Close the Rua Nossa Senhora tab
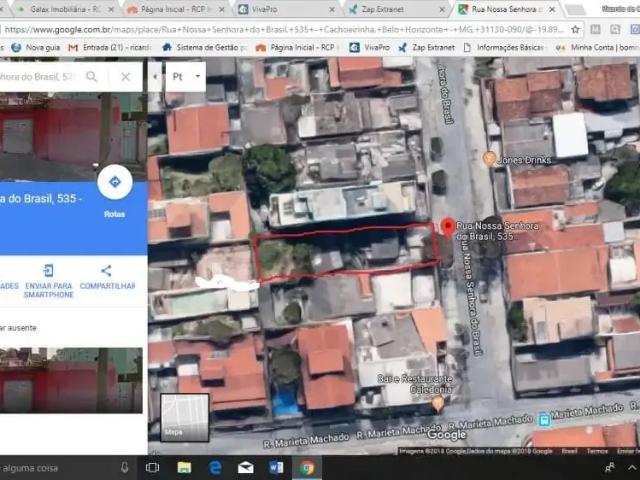 click(552, 9)
